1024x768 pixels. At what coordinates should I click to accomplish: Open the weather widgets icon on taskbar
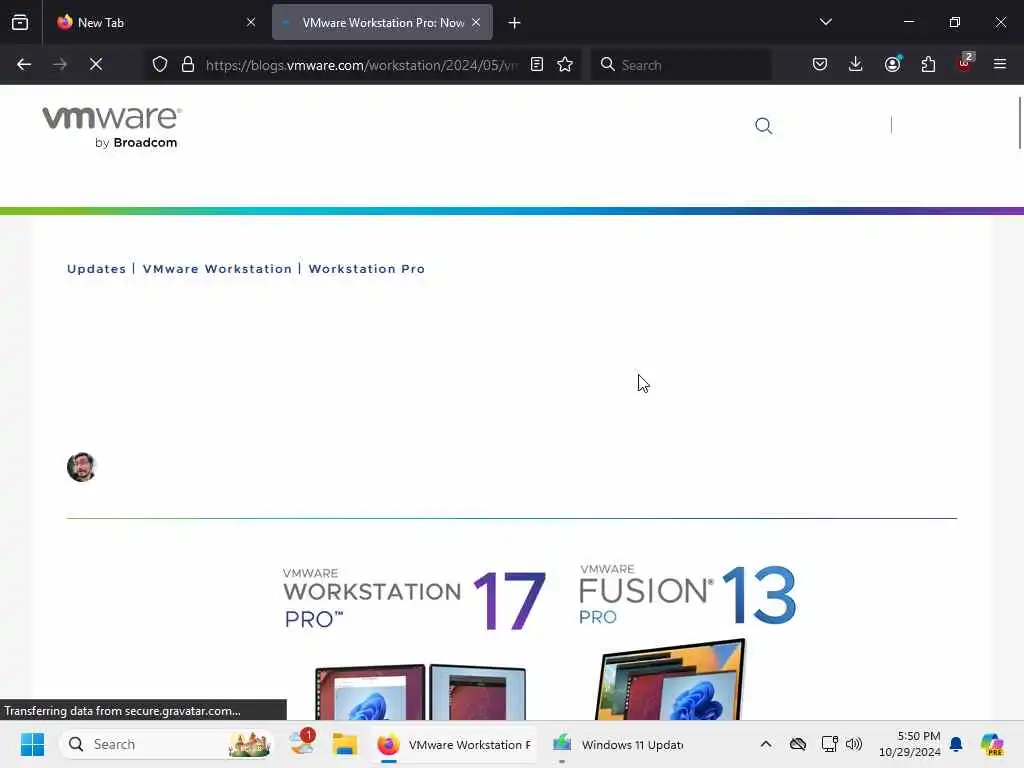tap(302, 743)
